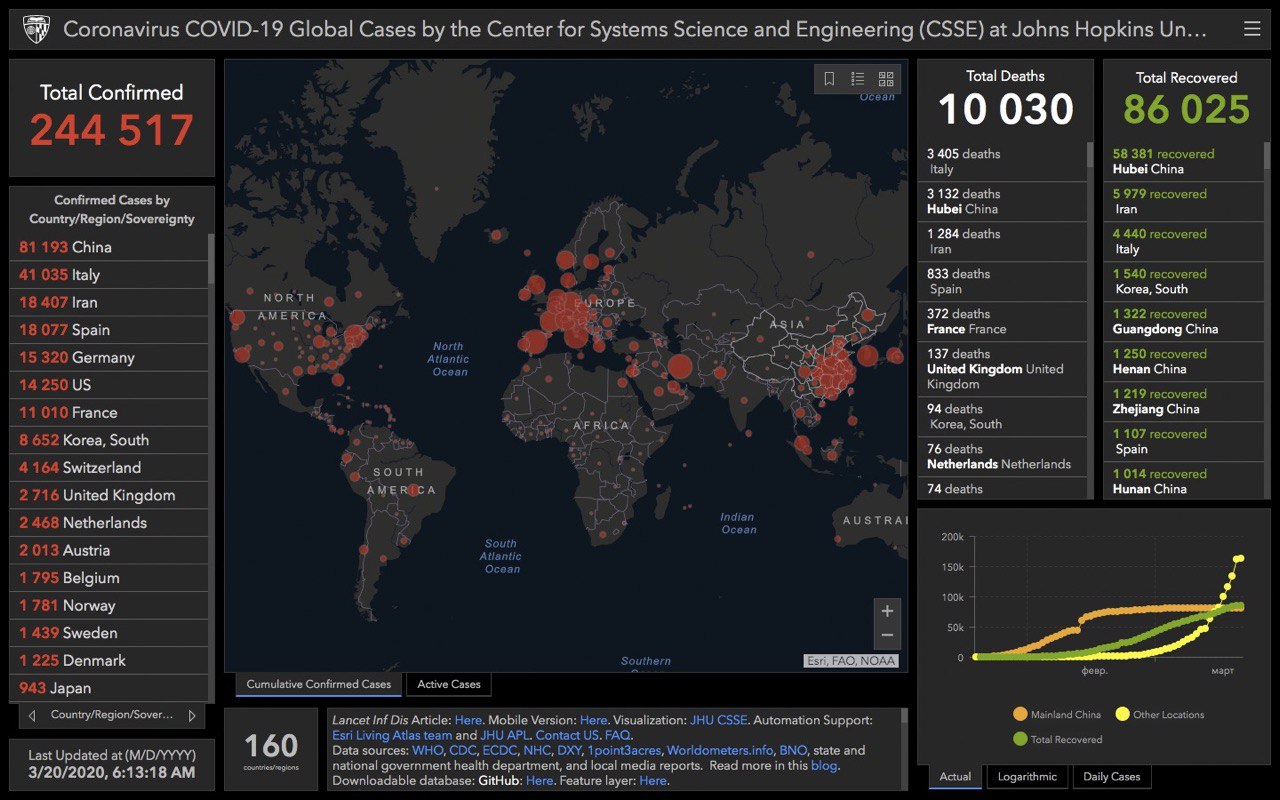
Task: Select China in confirmed cases list
Action: [110, 247]
